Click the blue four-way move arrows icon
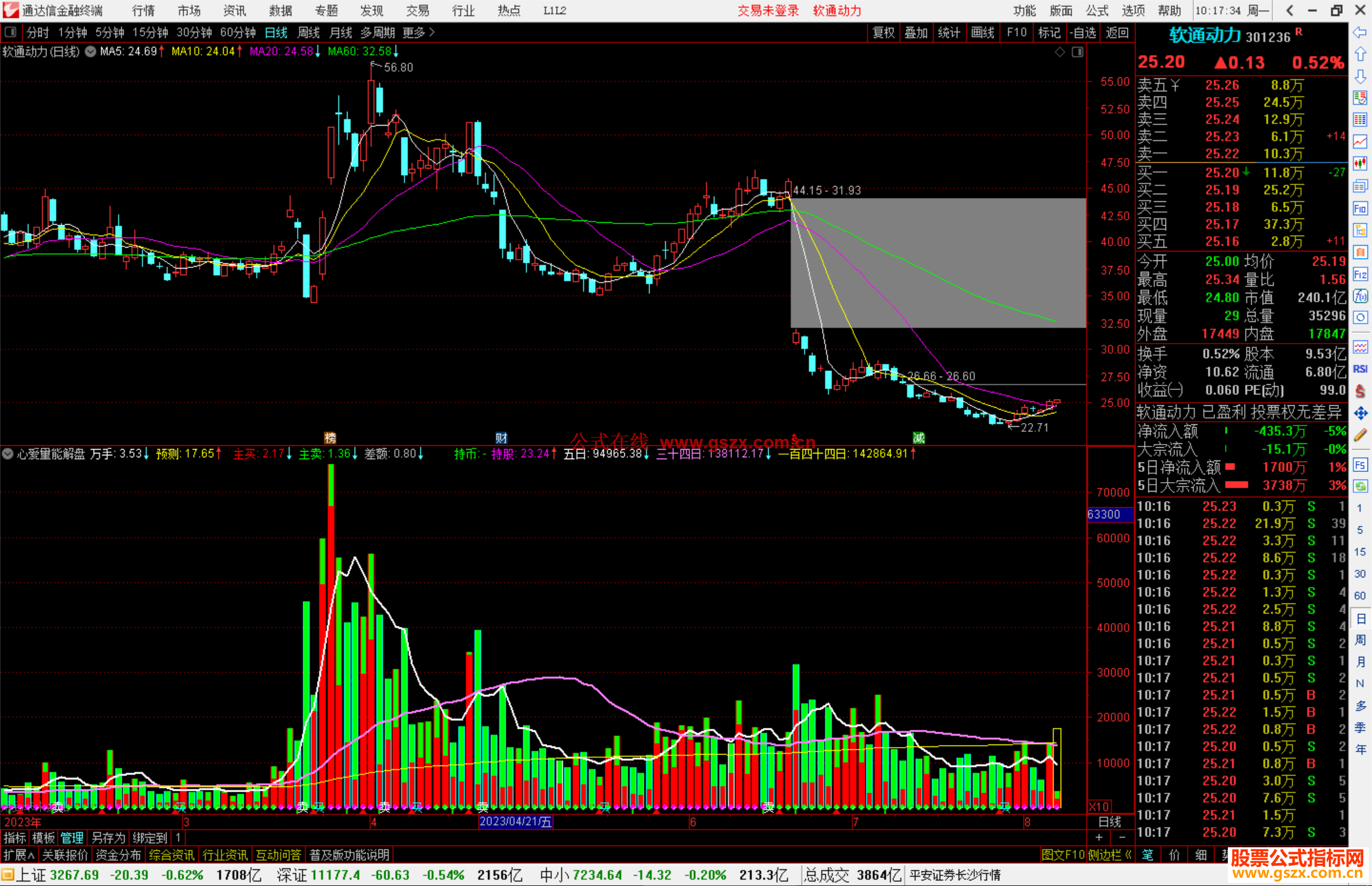Image resolution: width=1372 pixels, height=886 pixels. click(1360, 413)
